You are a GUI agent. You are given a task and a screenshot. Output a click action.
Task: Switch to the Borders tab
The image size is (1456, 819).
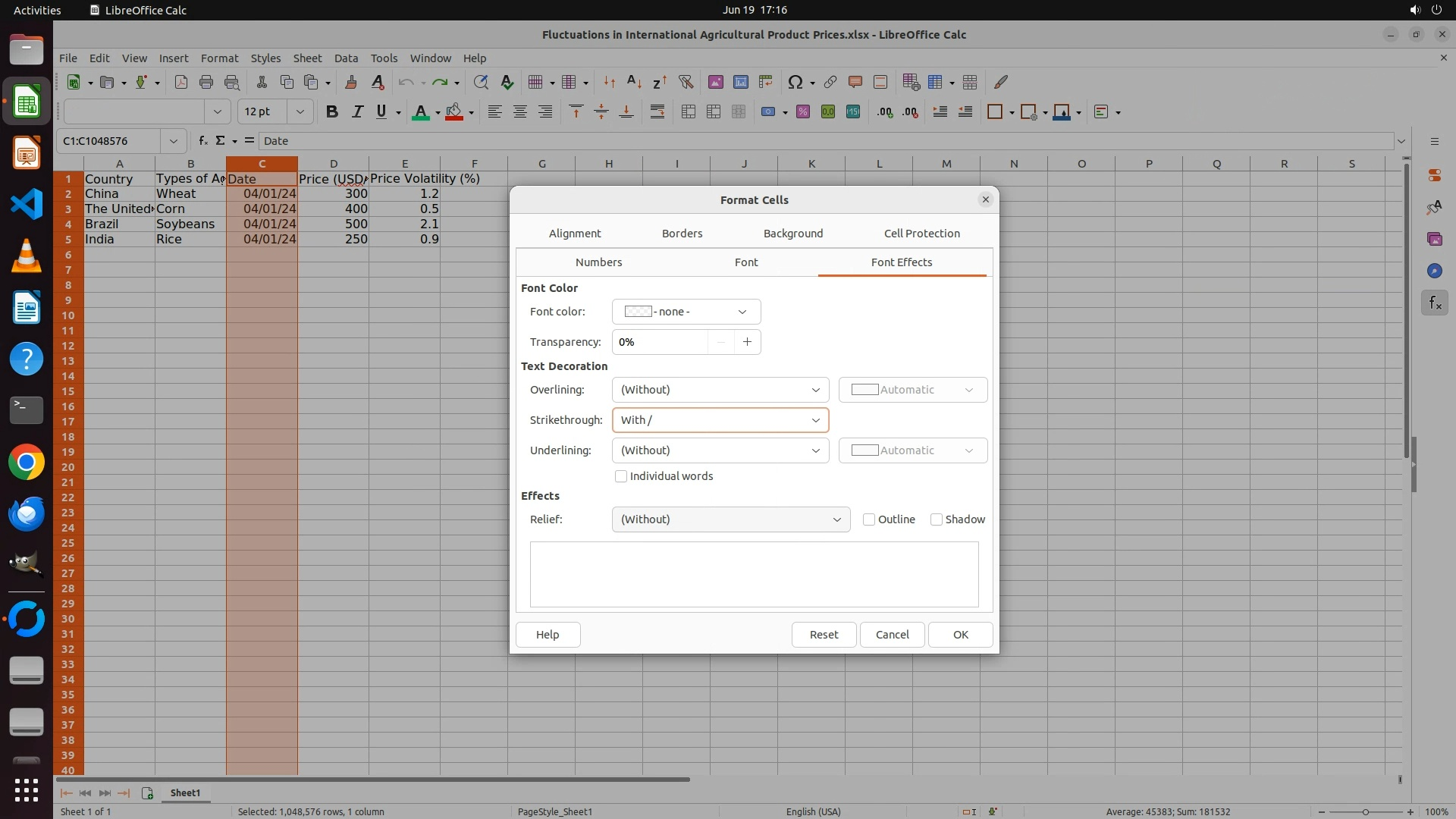coord(682,234)
